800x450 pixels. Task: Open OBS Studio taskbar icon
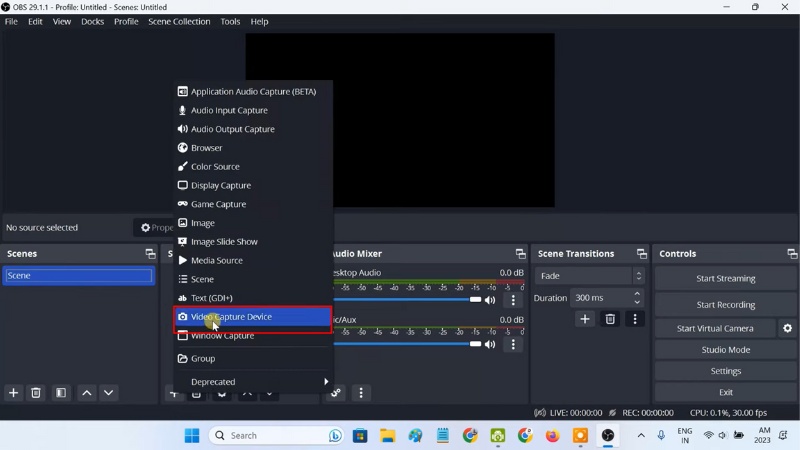608,436
